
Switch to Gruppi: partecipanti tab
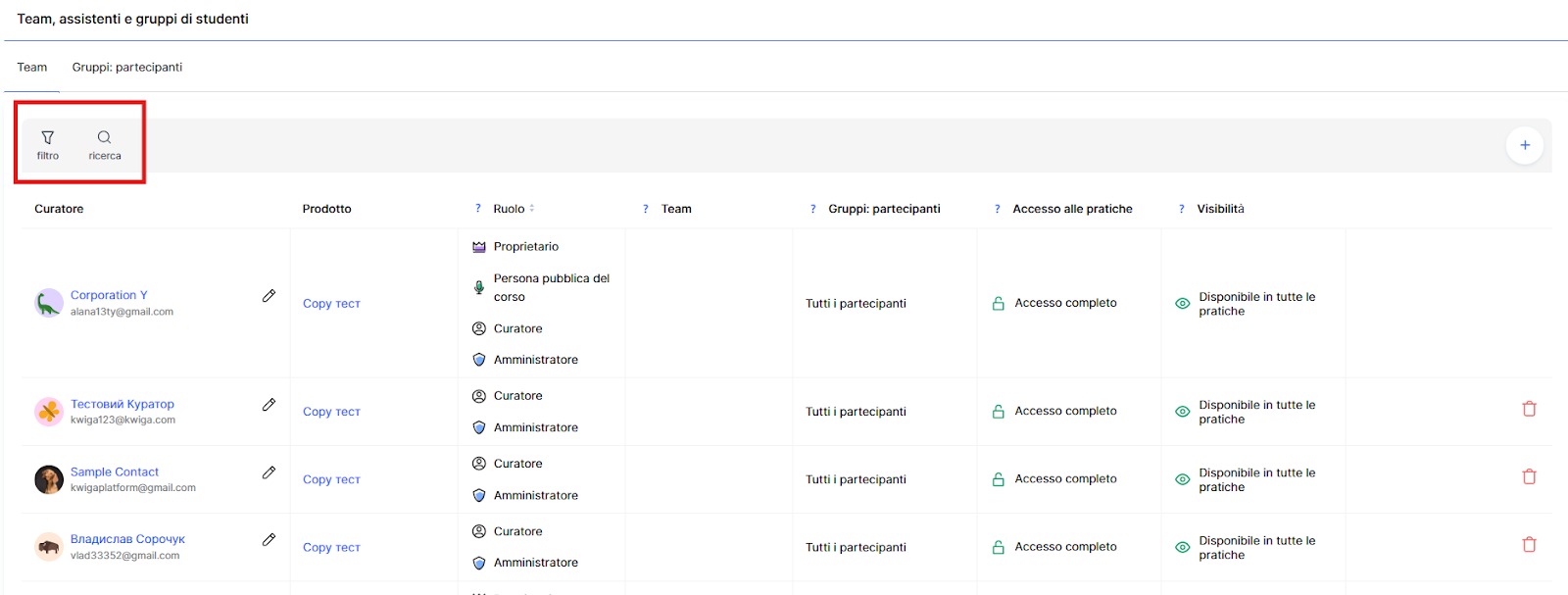126,68
